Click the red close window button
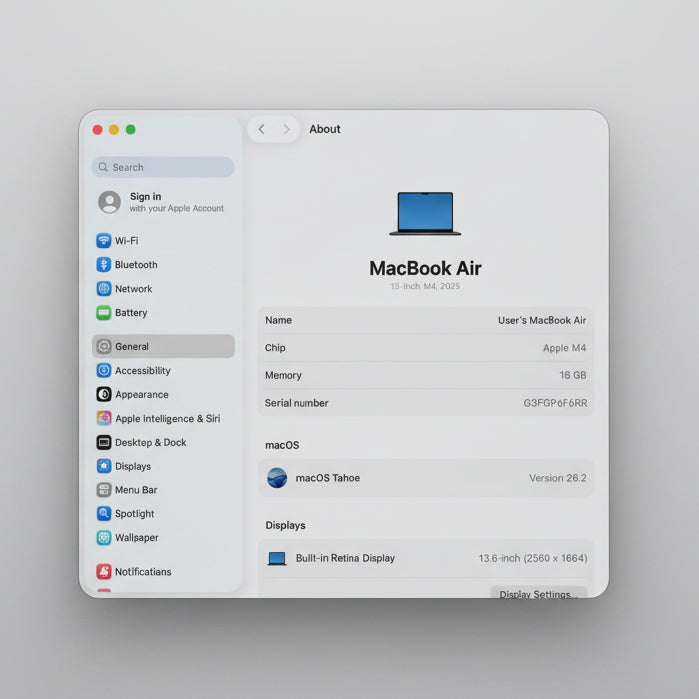The image size is (699, 699). click(98, 130)
